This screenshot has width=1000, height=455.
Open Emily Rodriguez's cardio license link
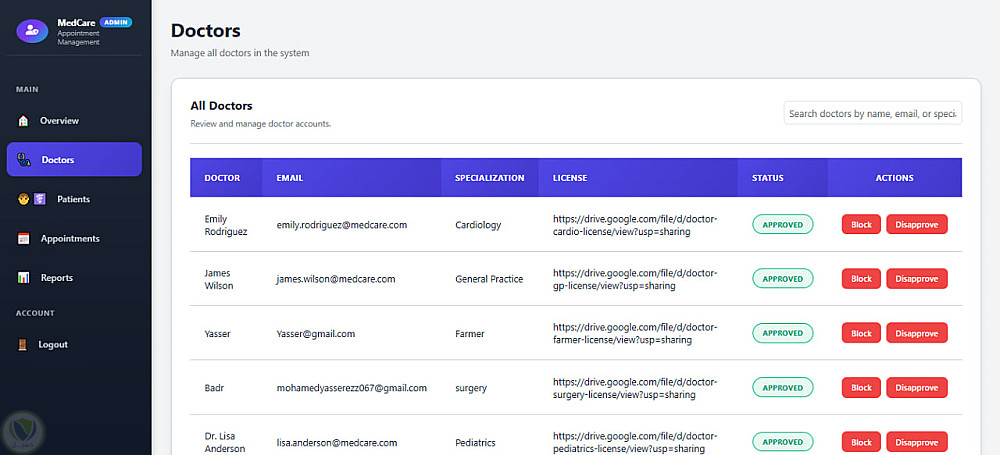635,225
